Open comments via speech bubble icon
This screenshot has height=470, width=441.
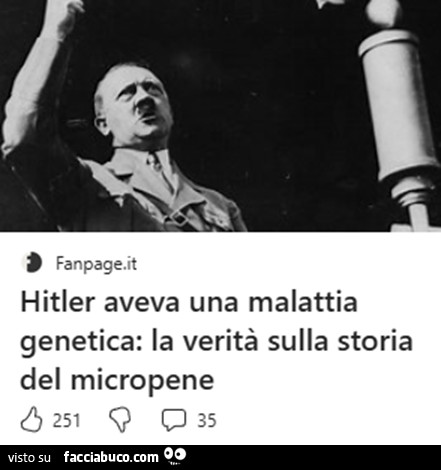(174, 420)
